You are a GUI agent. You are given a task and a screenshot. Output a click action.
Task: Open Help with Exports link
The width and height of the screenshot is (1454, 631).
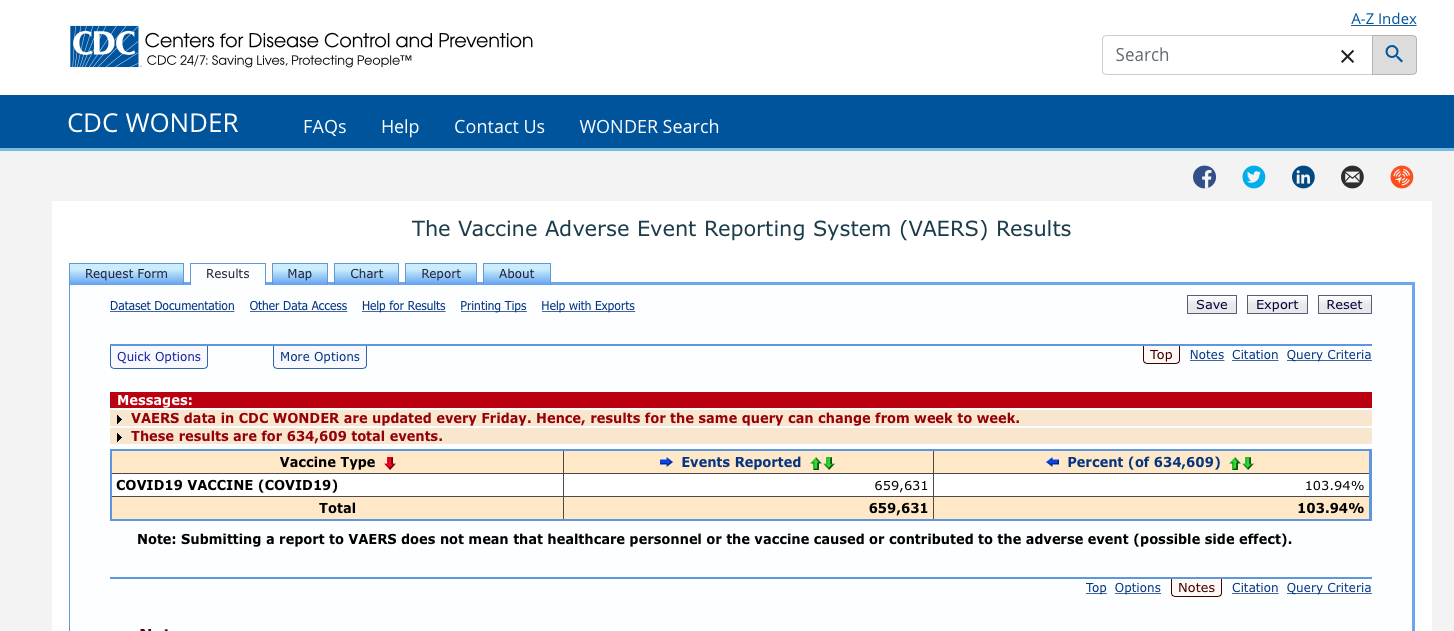point(588,306)
